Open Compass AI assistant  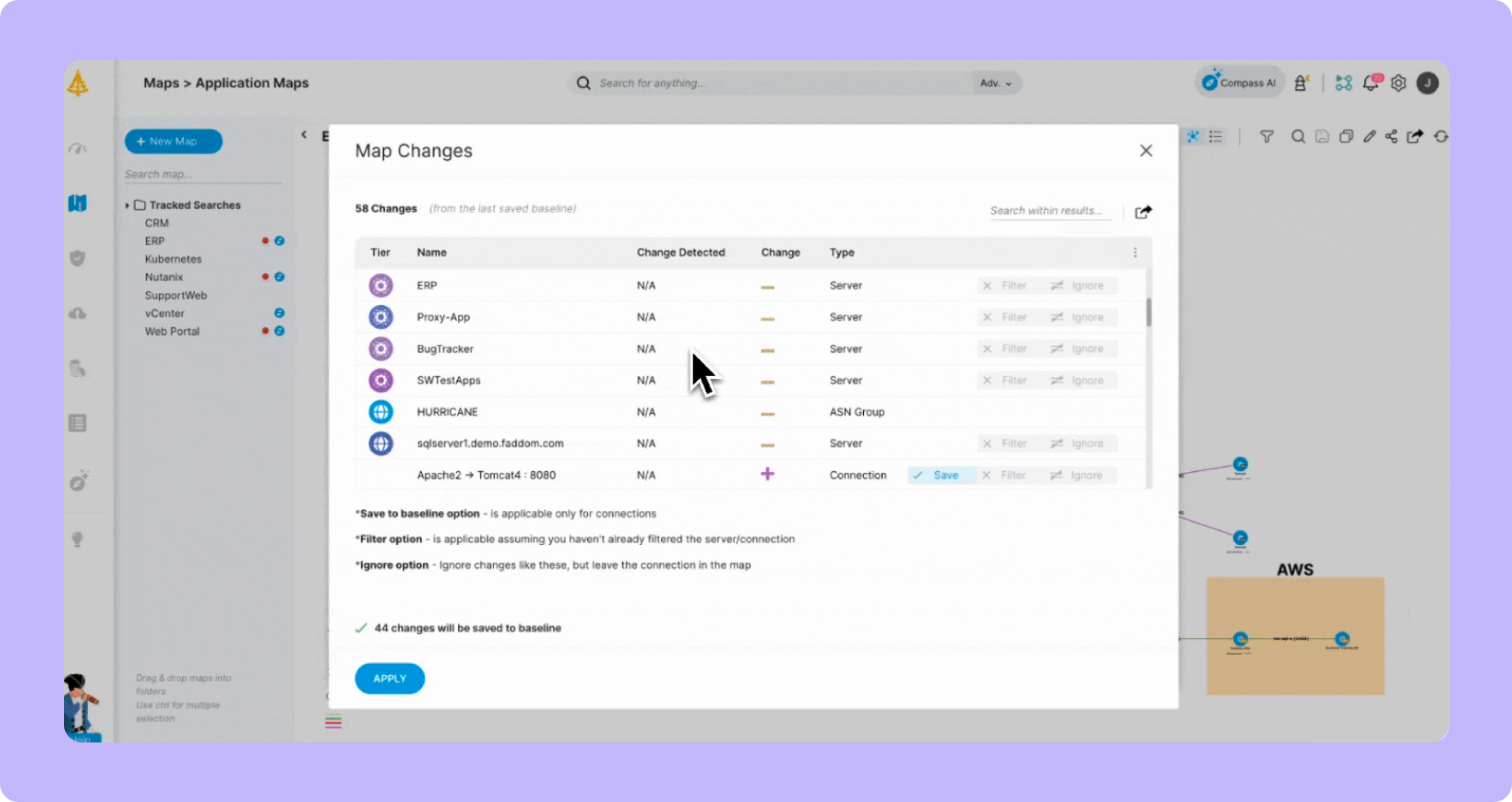point(1239,82)
